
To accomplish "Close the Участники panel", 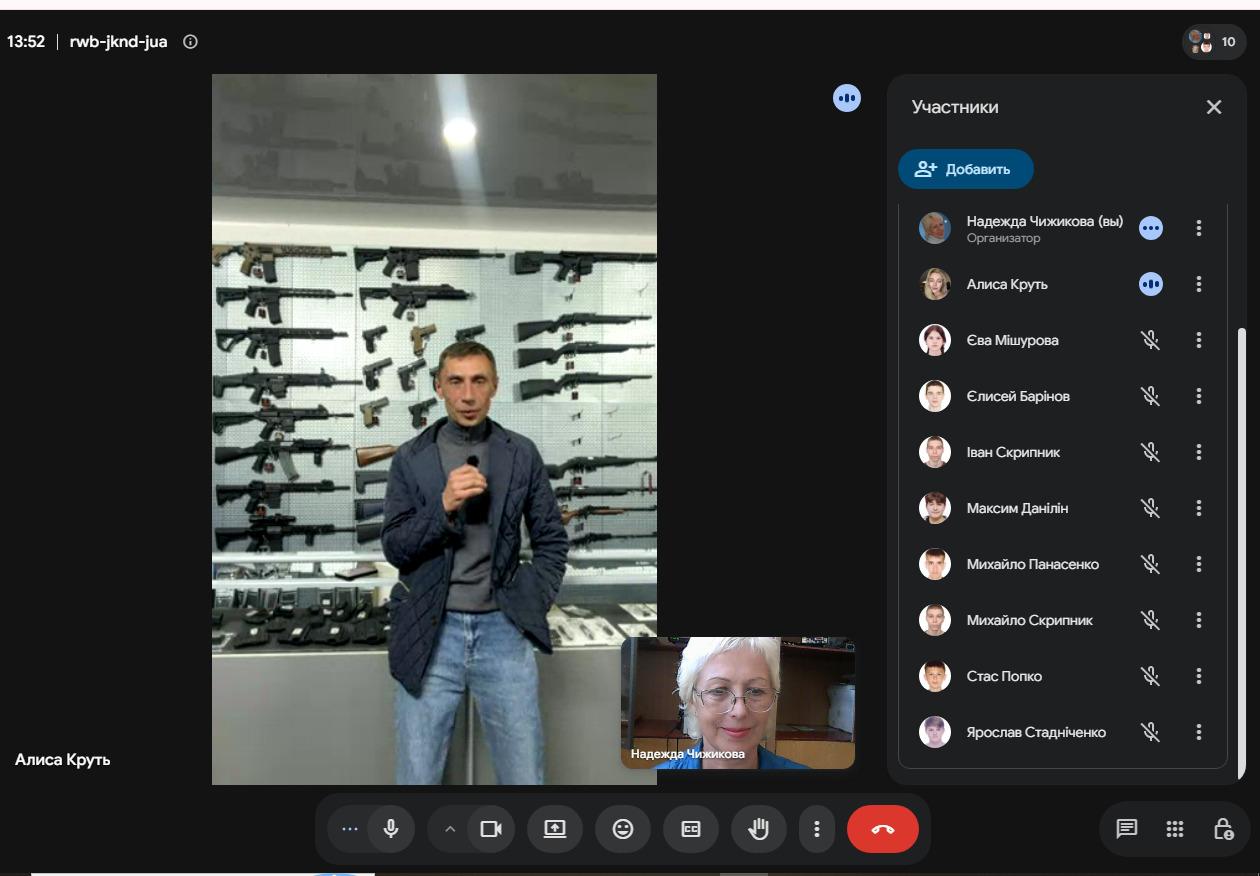I will coord(1214,107).
